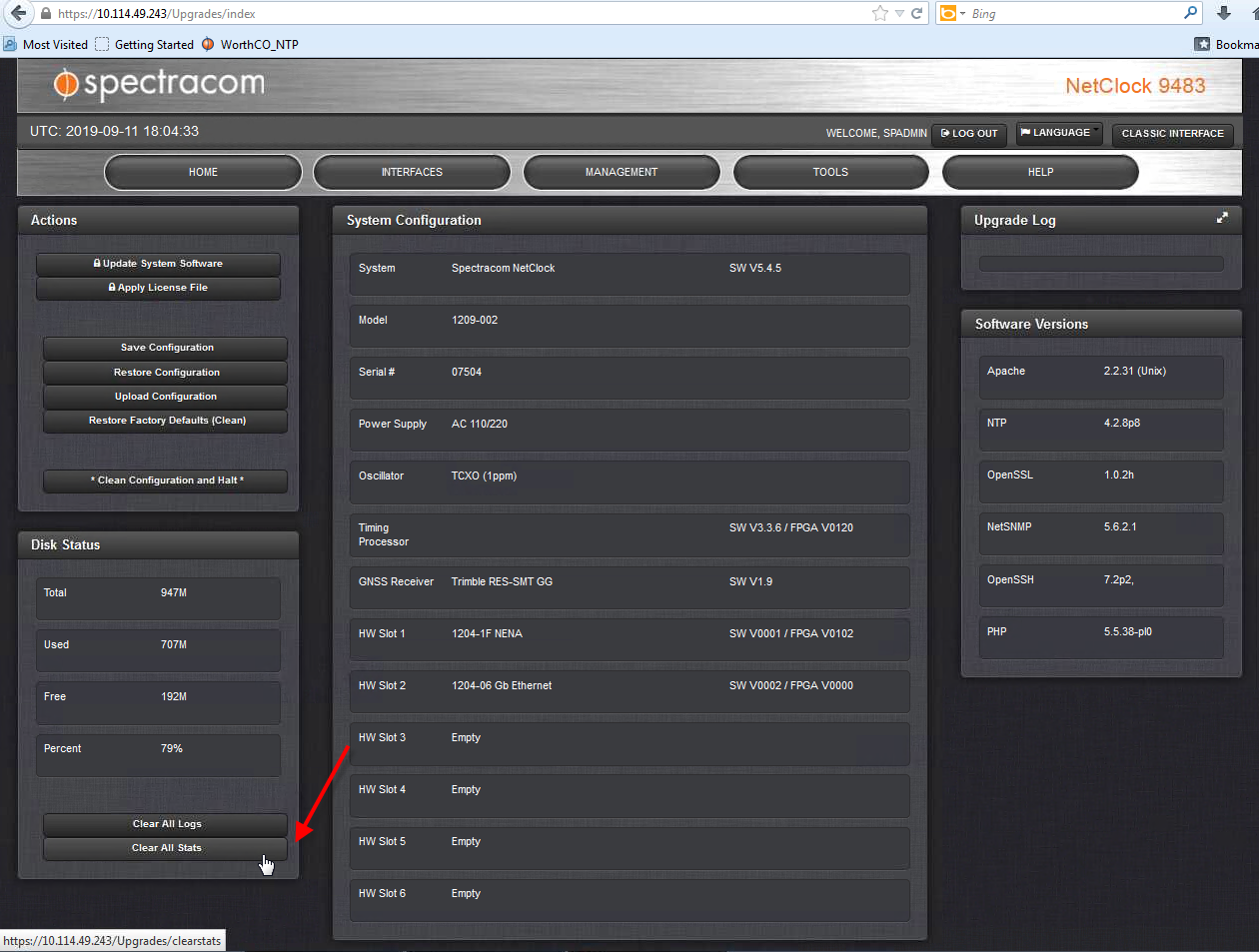Click the PHP version 5.5.38-pl0
This screenshot has height=952, width=1259.
click(x=1128, y=632)
